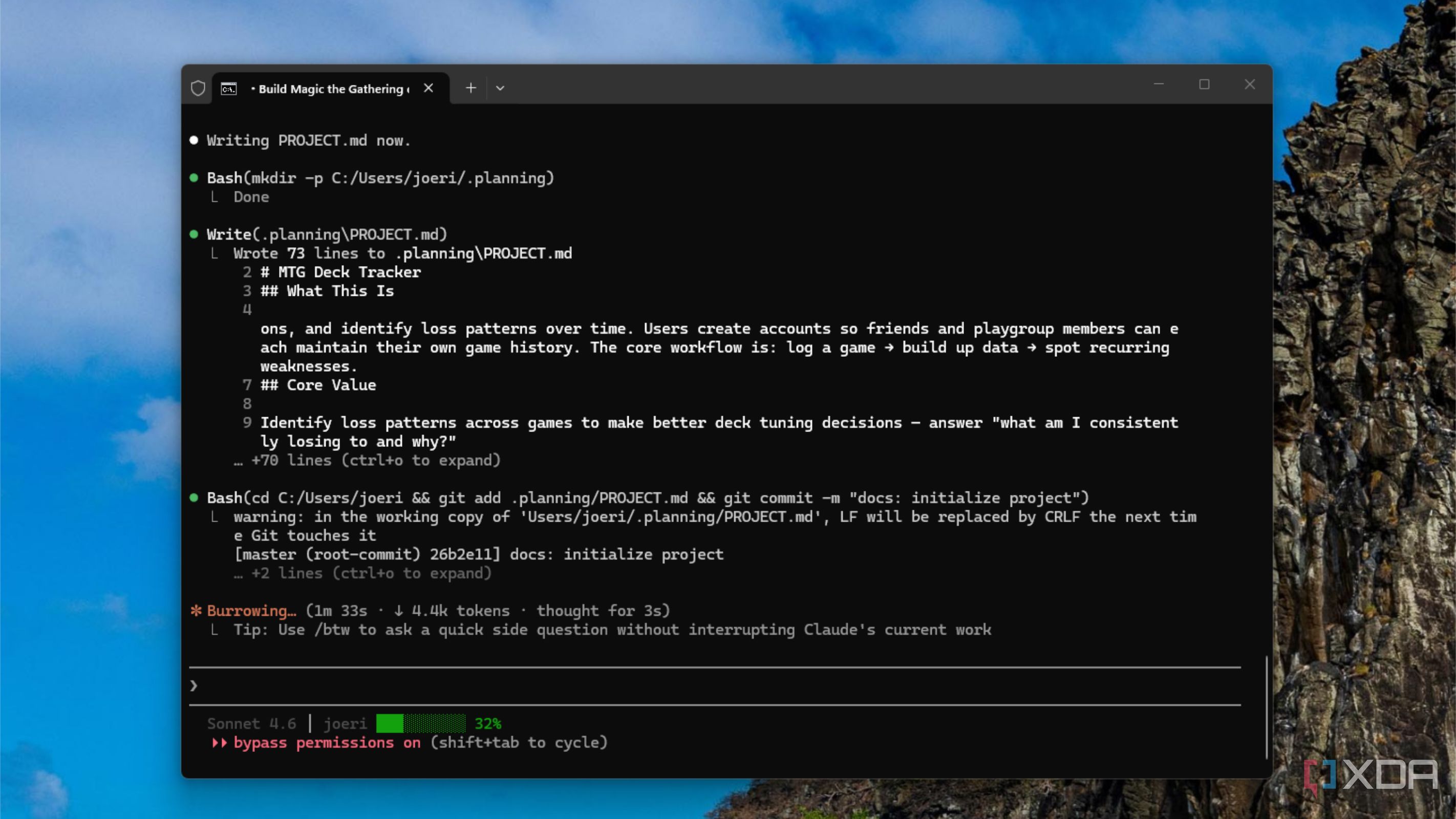Expand the +2 lines collapsed output
The image size is (1456, 819).
point(363,574)
